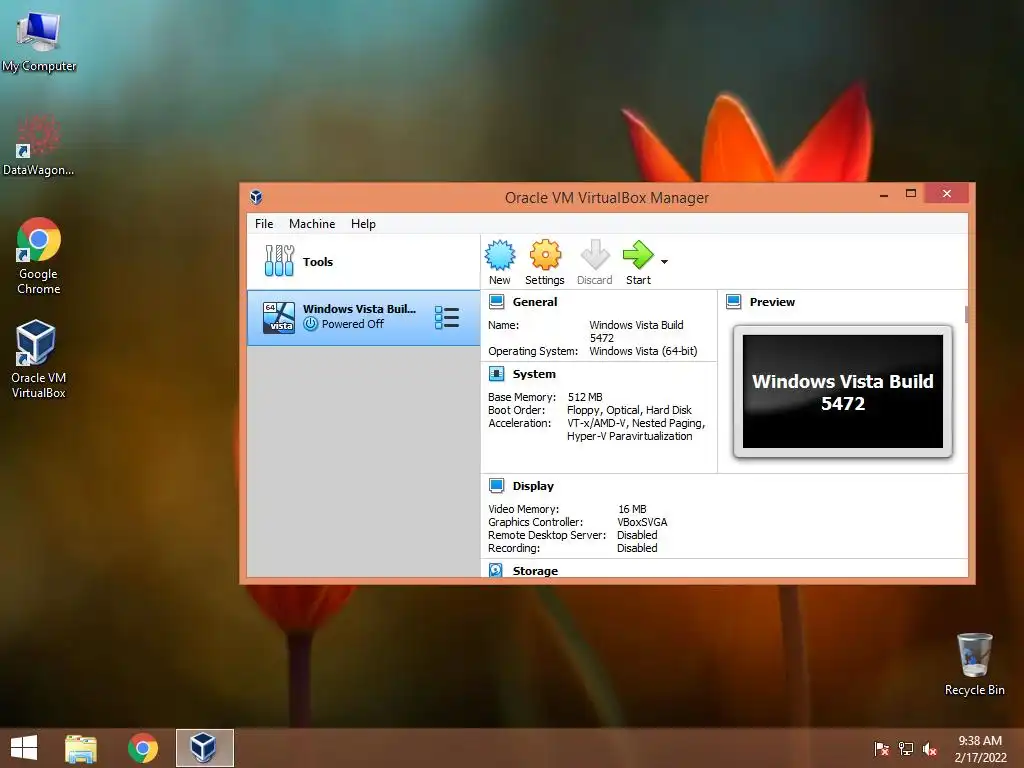Maximize the VirtualBox Manager window
Screen dimensions: 1024x768
911,193
